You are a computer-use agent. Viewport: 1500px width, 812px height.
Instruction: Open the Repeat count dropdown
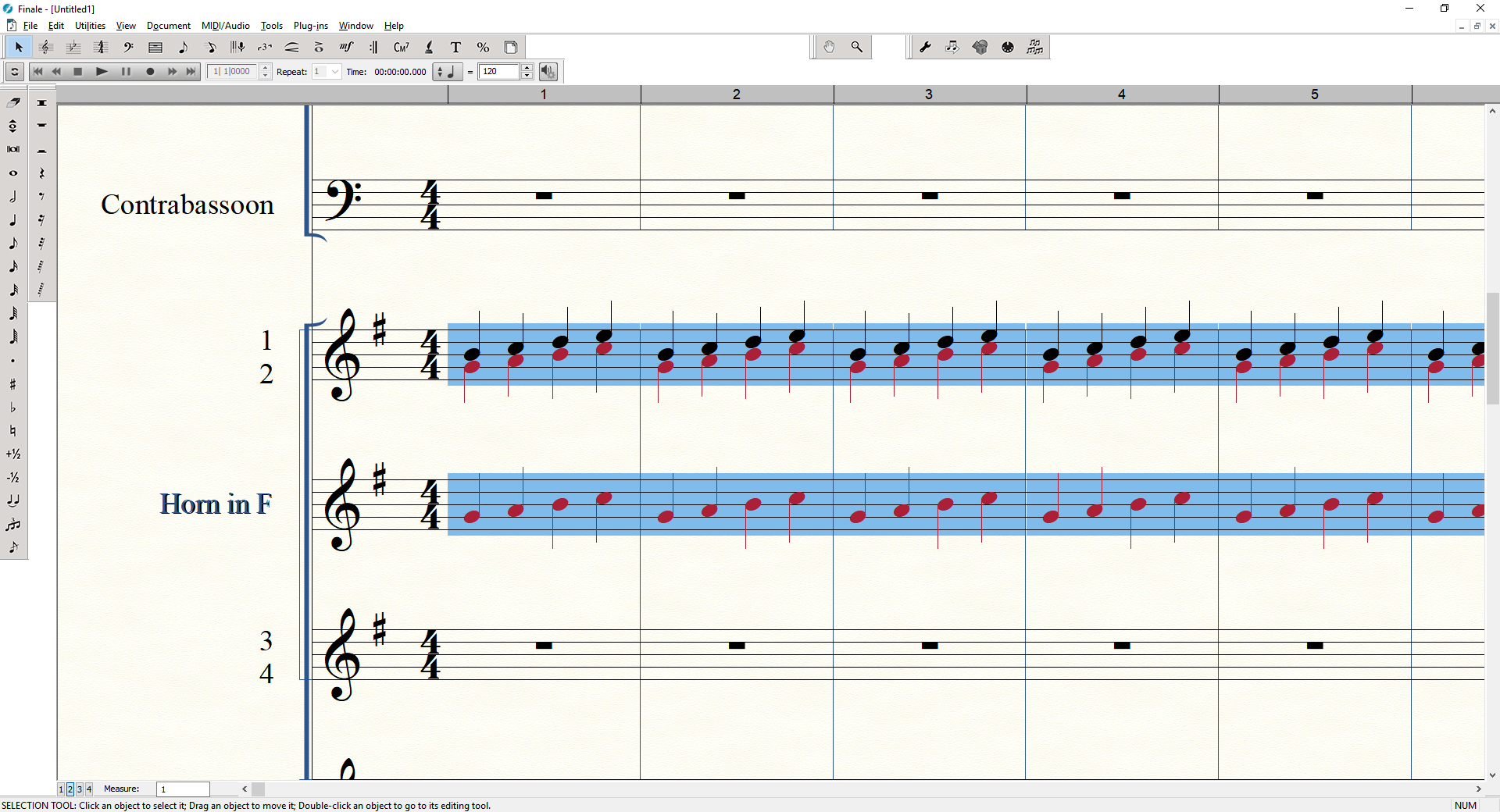pos(335,72)
